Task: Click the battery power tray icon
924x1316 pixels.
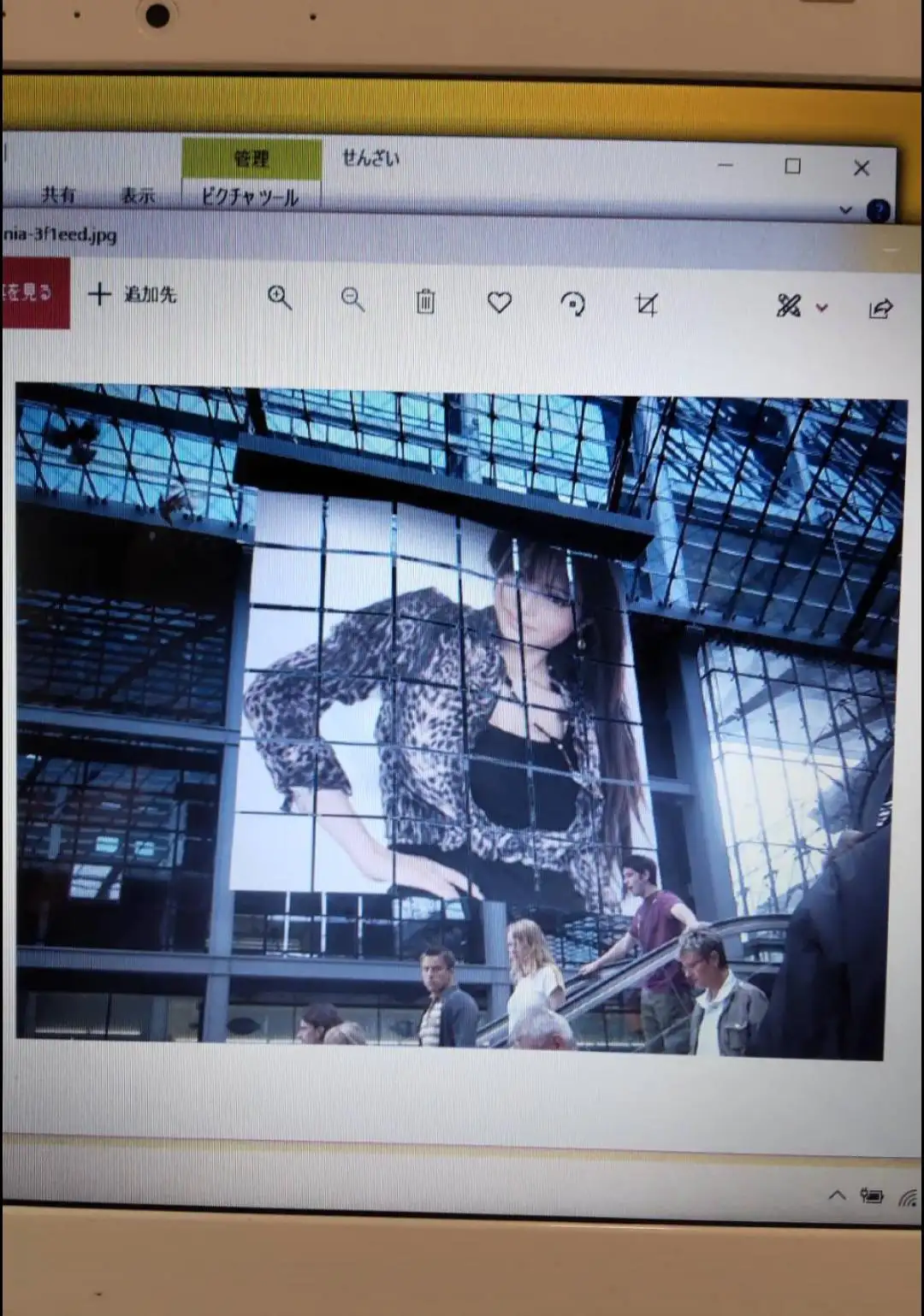Action: [872, 1195]
